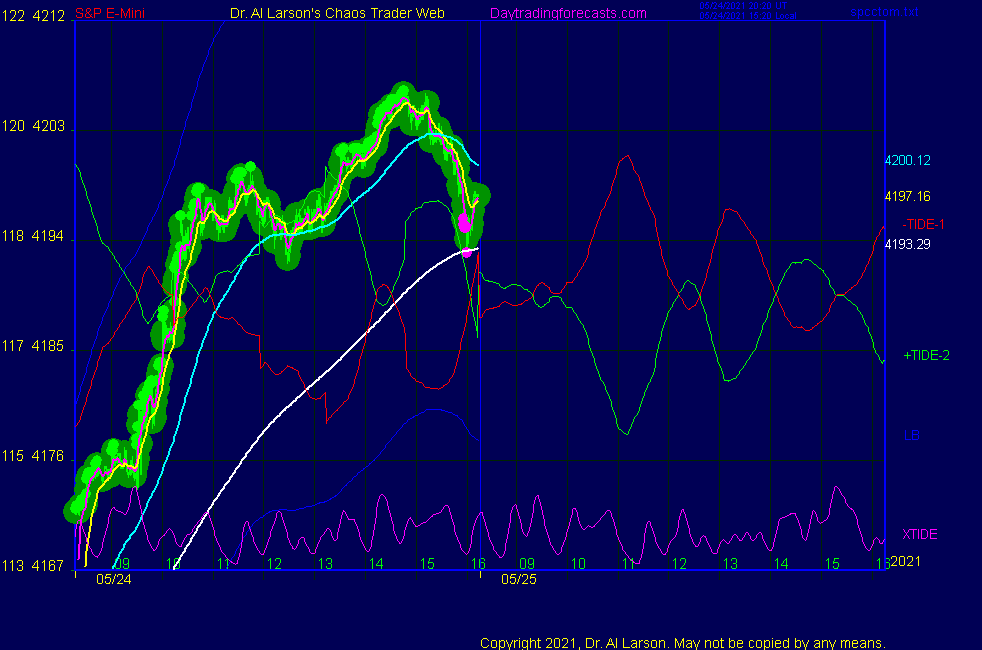Click the 09 hour label on 05/25
The image size is (982, 650).
pos(527,564)
